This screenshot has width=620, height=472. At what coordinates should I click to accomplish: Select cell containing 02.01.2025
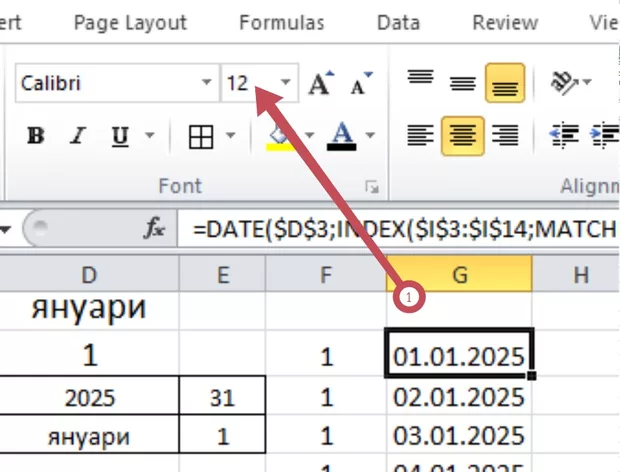coord(459,396)
